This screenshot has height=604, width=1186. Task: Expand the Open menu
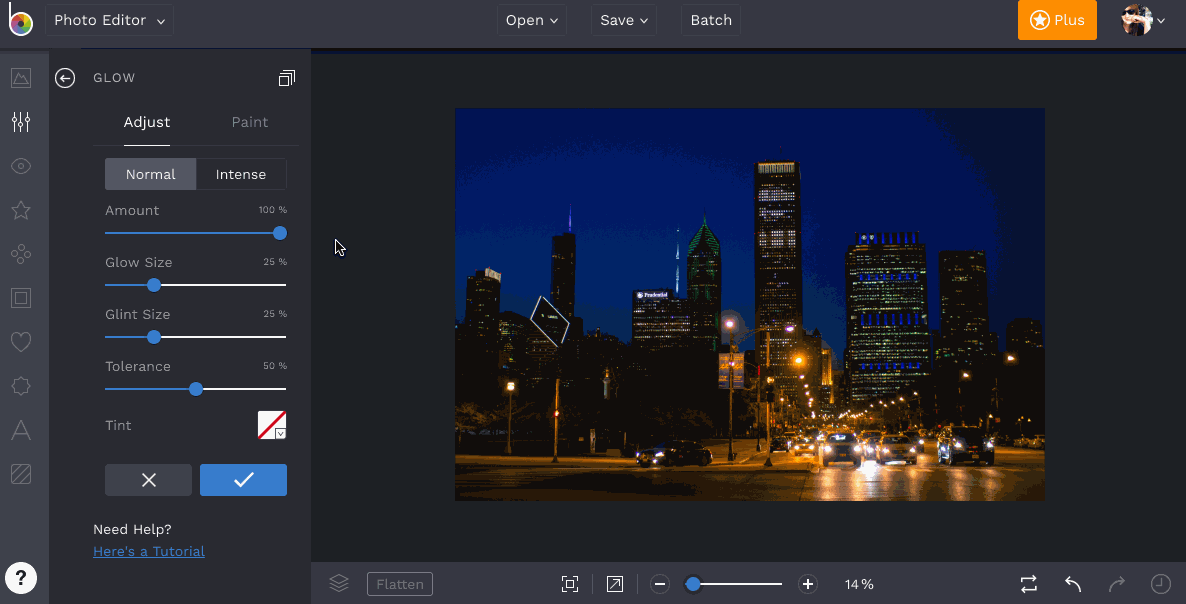click(532, 20)
